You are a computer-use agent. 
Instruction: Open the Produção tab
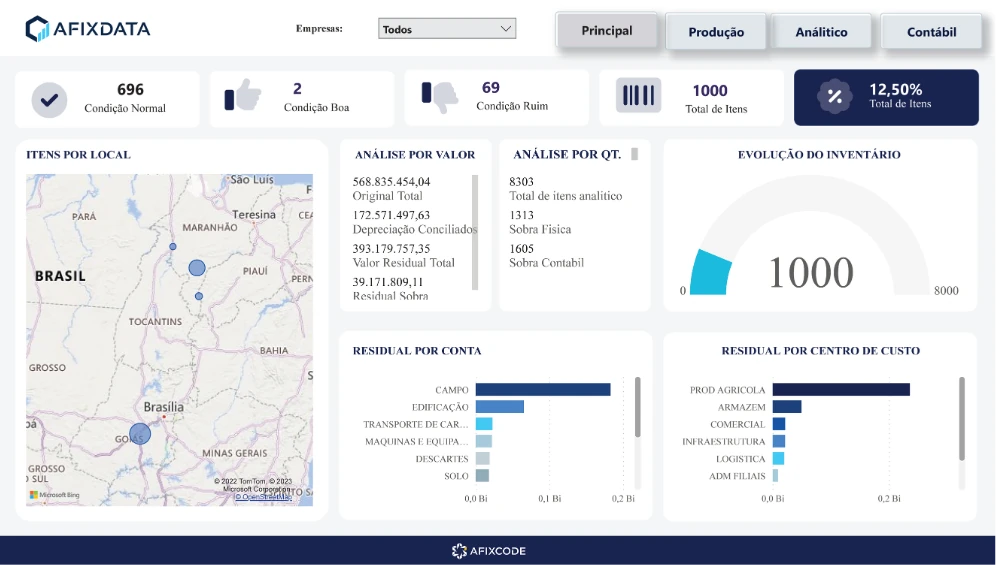716,32
